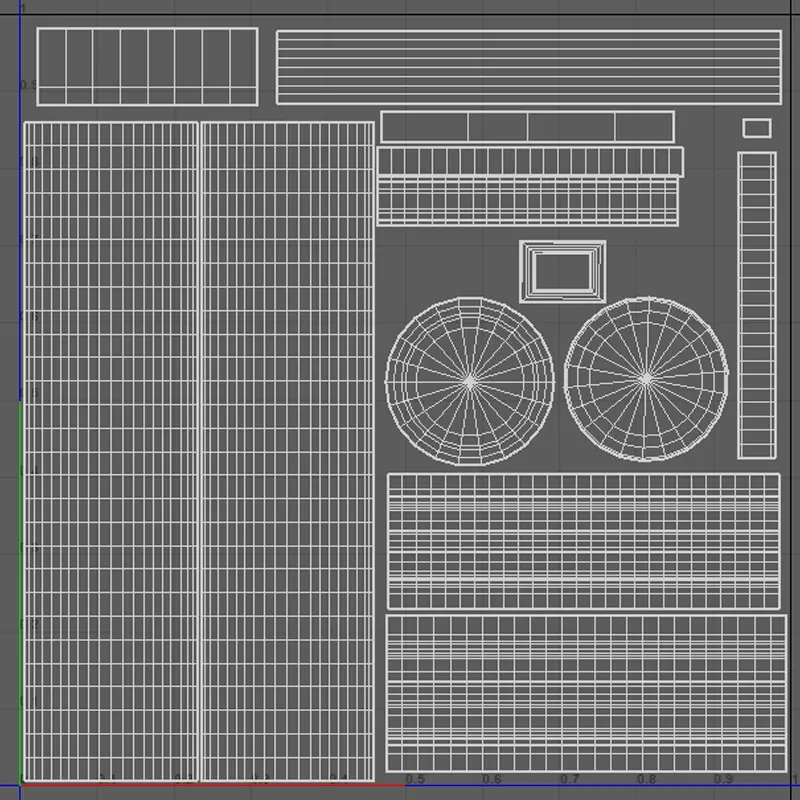Click the 0.7 label on horizontal axis

pyautogui.click(x=569, y=779)
